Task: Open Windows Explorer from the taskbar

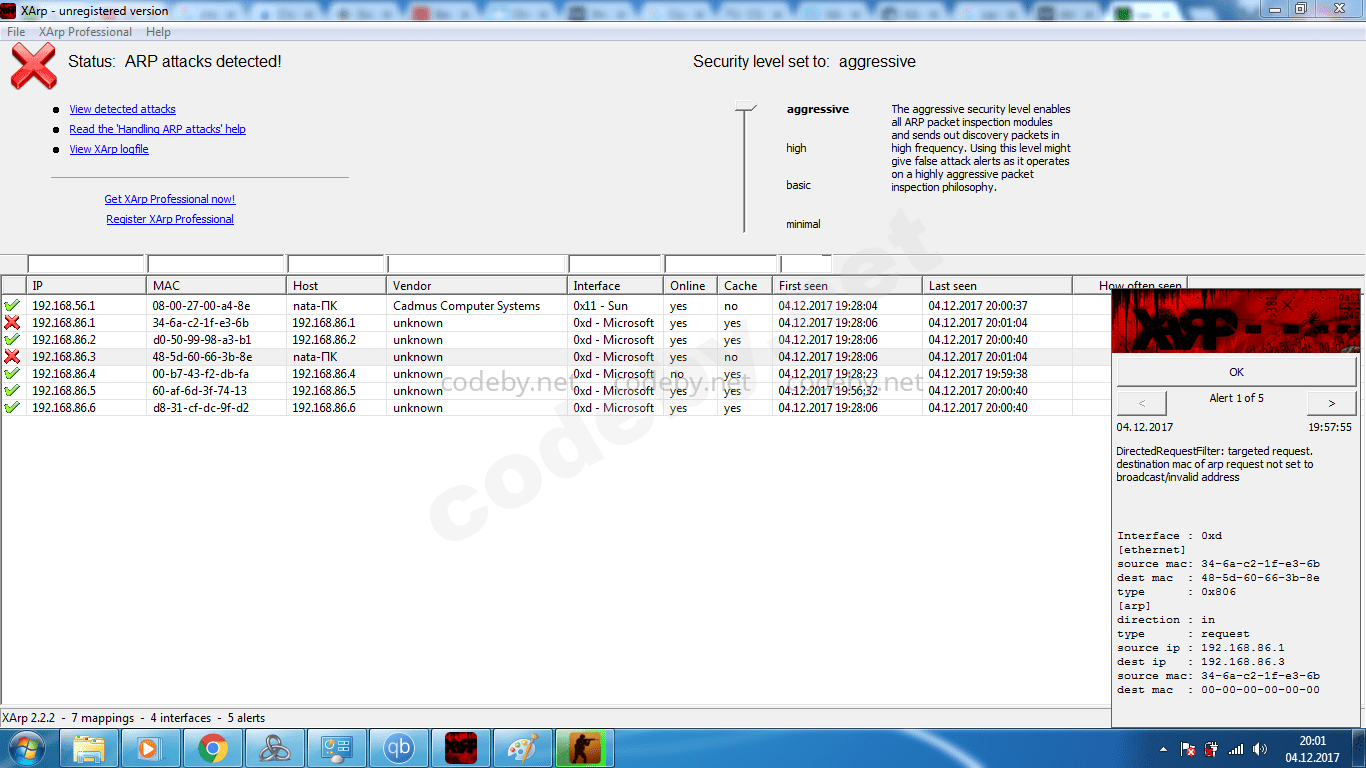Action: click(89, 748)
